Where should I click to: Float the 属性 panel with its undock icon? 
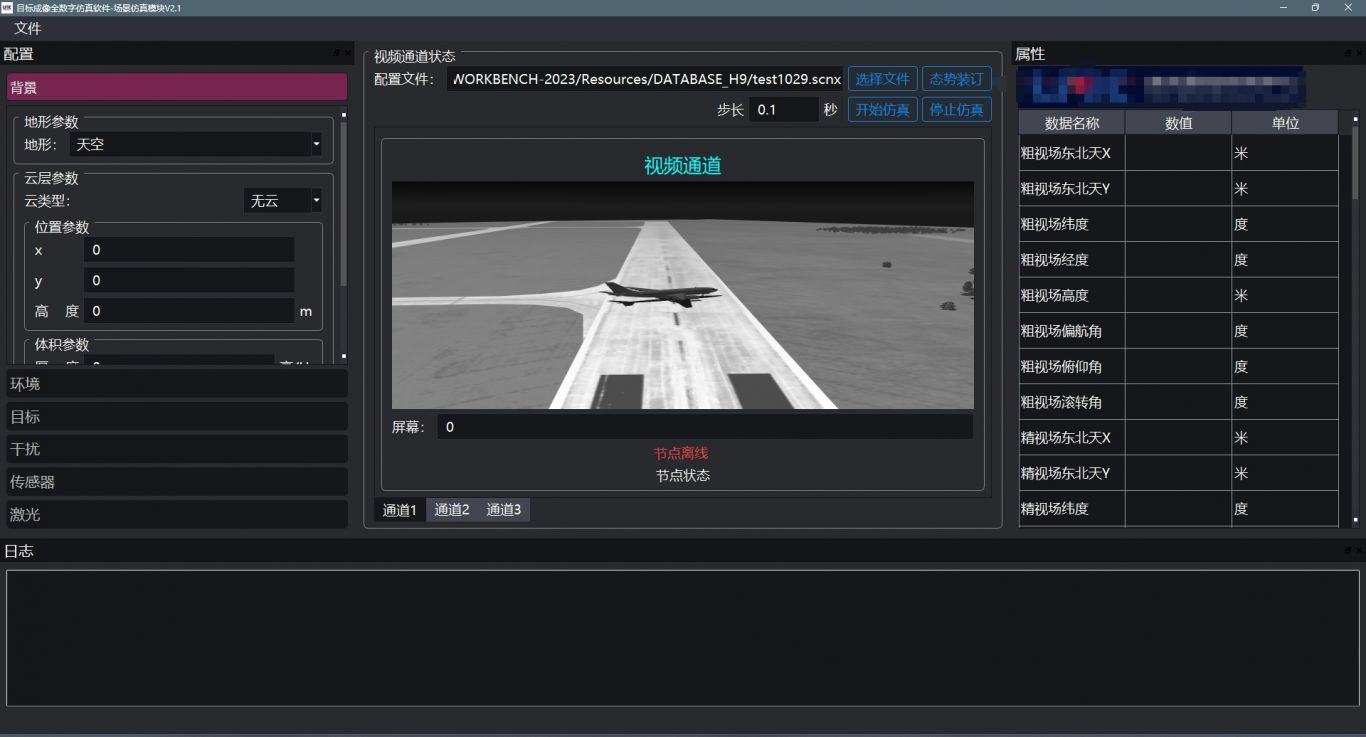click(1348, 53)
